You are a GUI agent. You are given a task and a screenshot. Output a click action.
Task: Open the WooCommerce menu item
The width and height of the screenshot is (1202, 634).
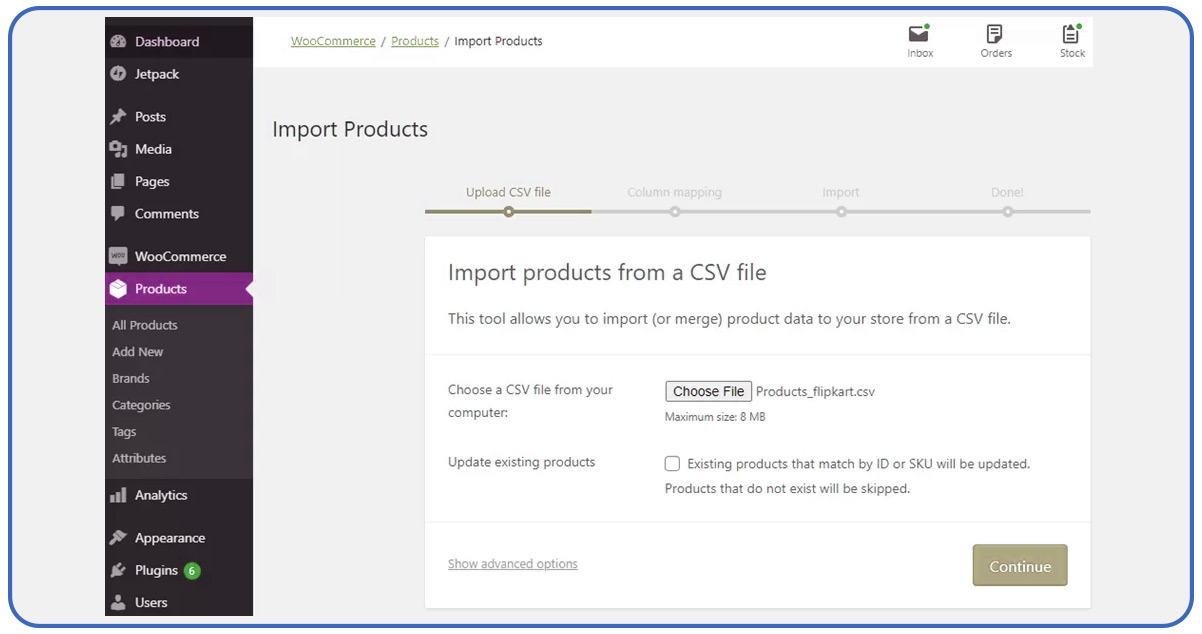click(x=179, y=256)
